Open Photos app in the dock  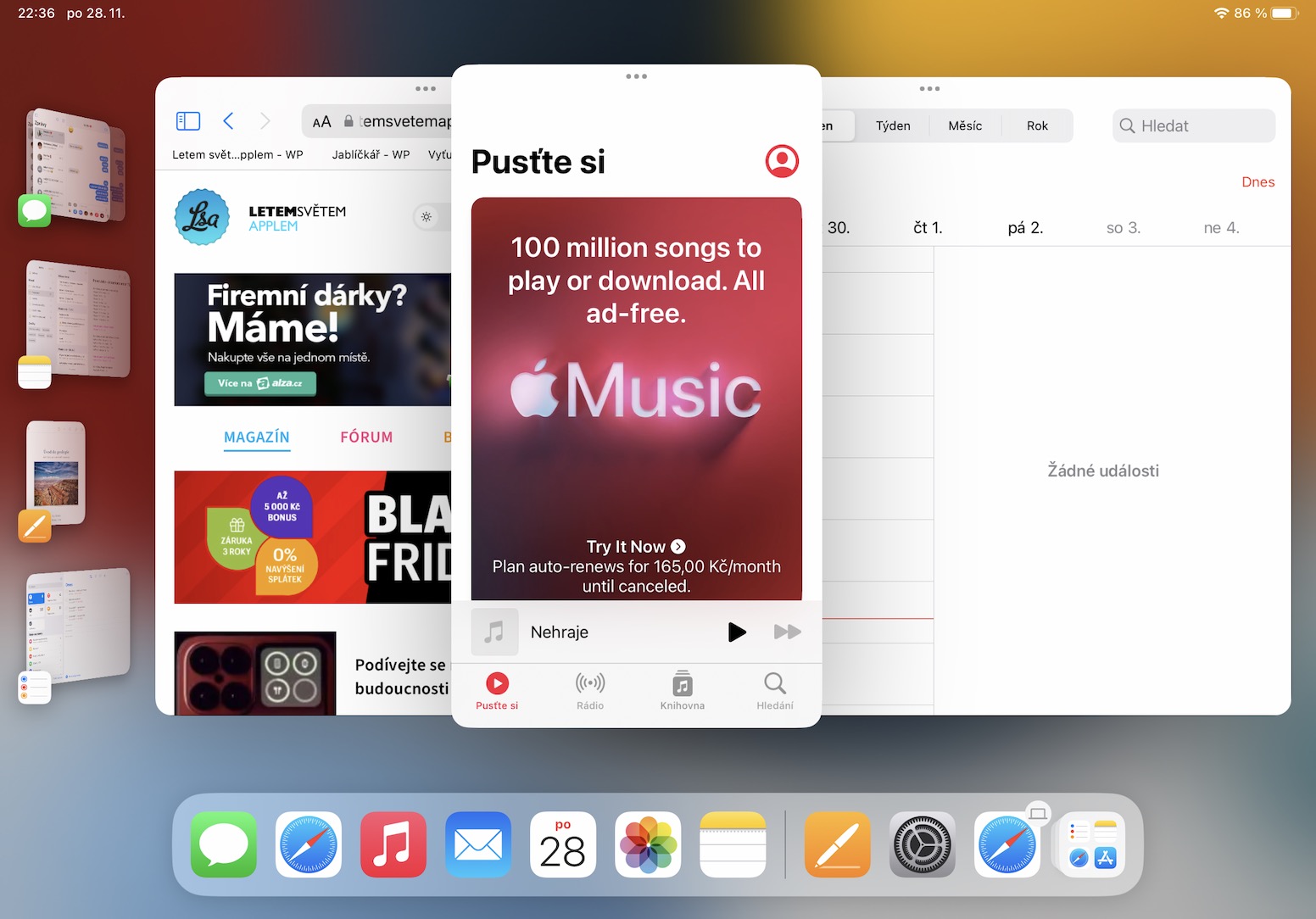[x=648, y=844]
